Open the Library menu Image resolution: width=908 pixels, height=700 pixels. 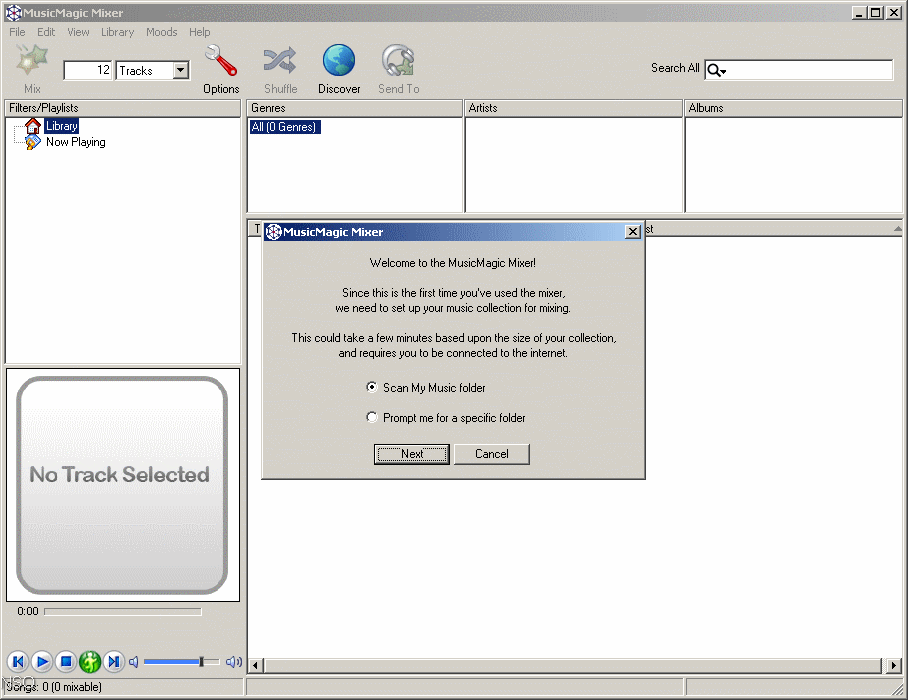click(118, 32)
